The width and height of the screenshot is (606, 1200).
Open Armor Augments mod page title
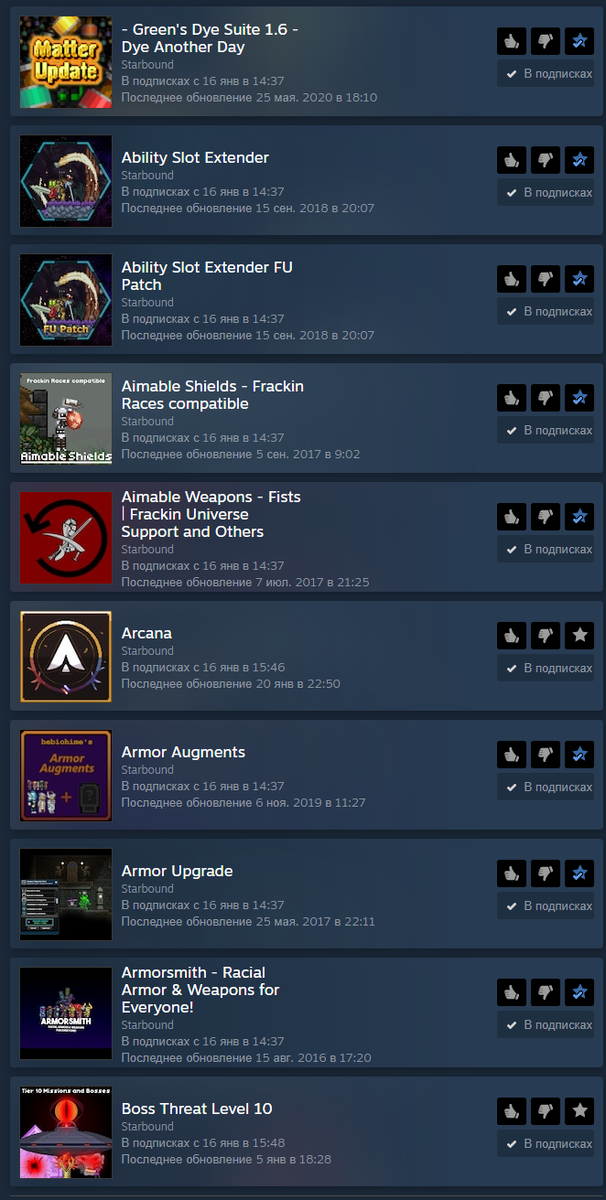[x=183, y=752]
